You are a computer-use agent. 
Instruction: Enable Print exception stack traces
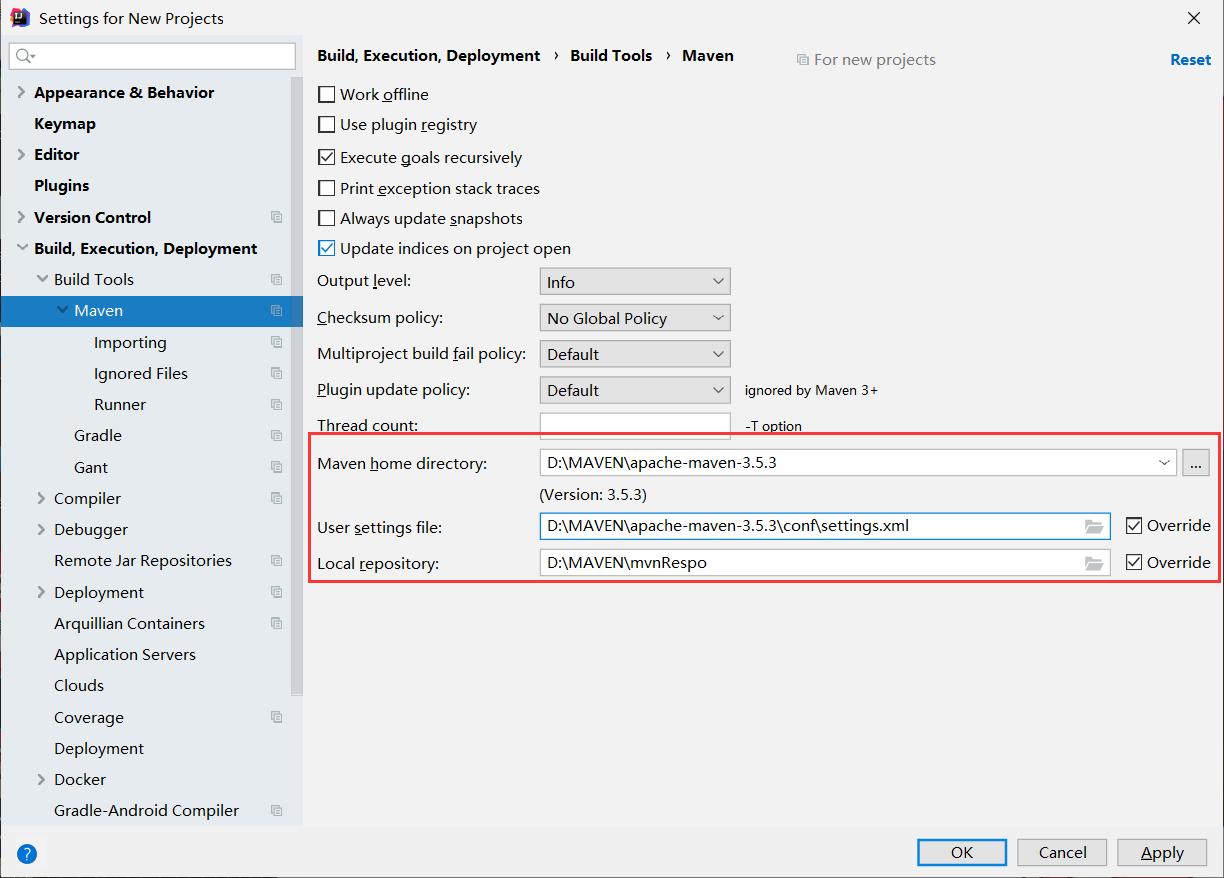click(326, 188)
